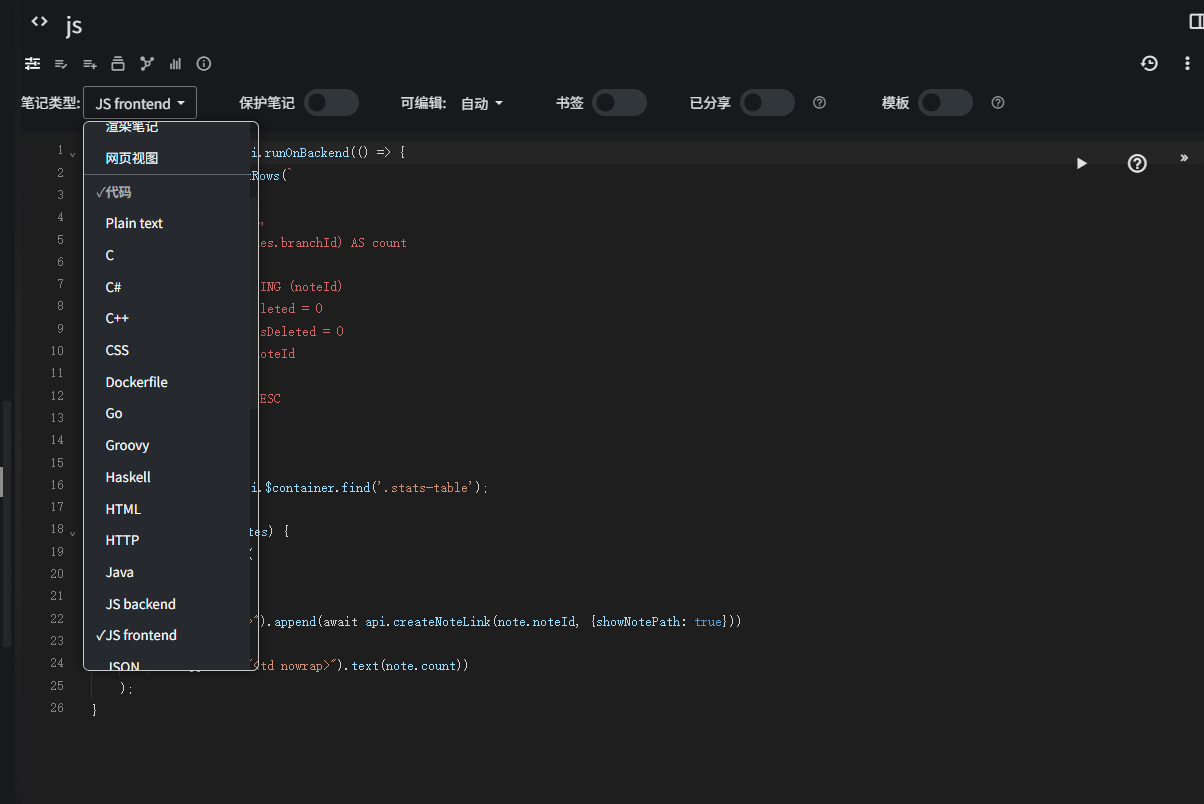This screenshot has width=1204, height=804.
Task: Click the basic properties sliders icon
Action: [33, 64]
